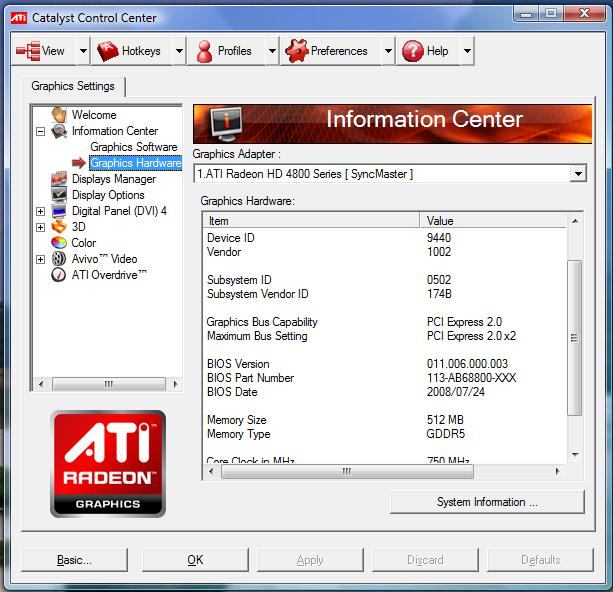Click the Color wheel icon
Screen dimensions: 613x592
tap(59, 243)
